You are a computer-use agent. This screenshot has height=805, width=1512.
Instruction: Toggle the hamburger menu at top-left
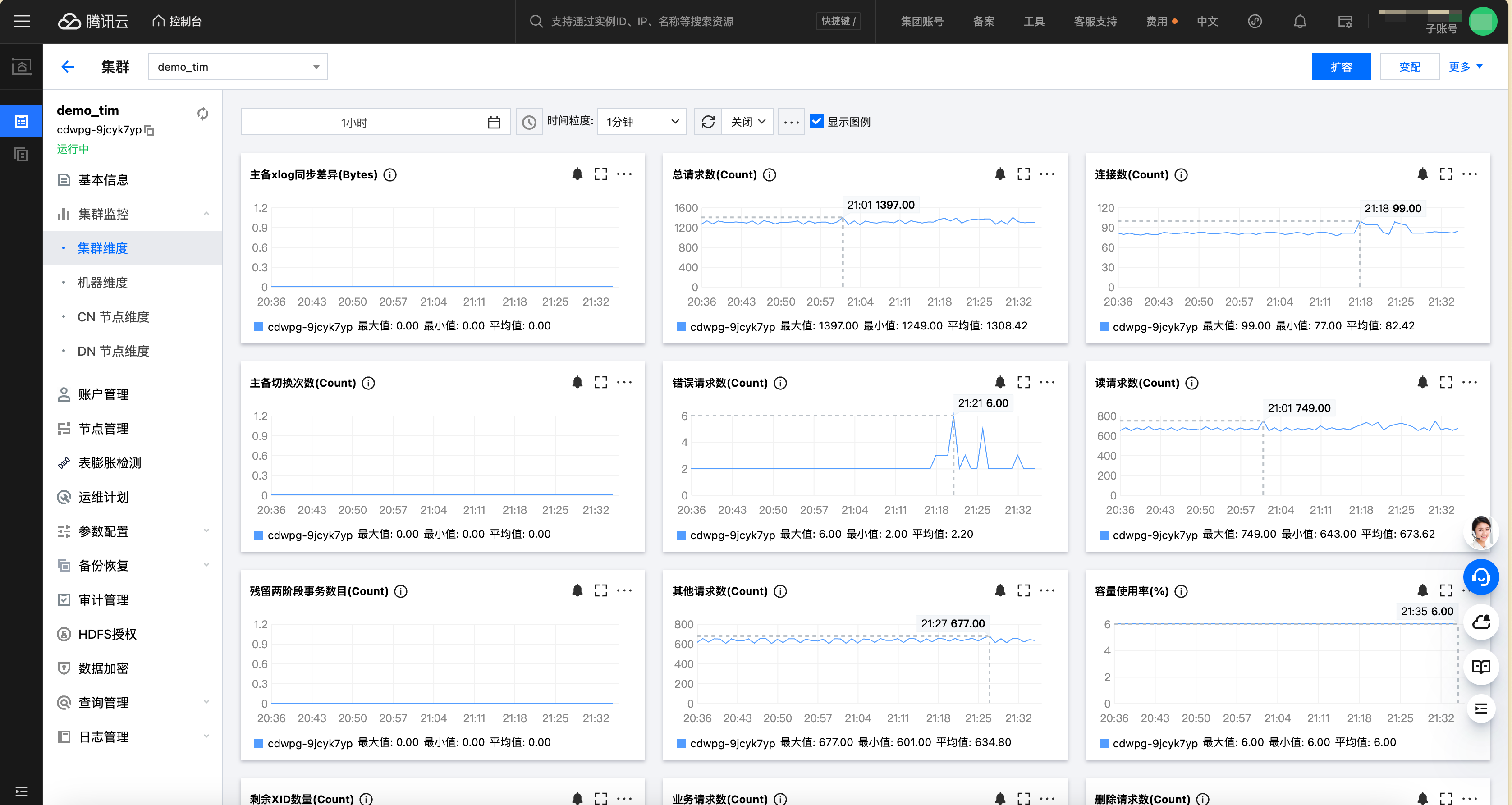(x=22, y=22)
